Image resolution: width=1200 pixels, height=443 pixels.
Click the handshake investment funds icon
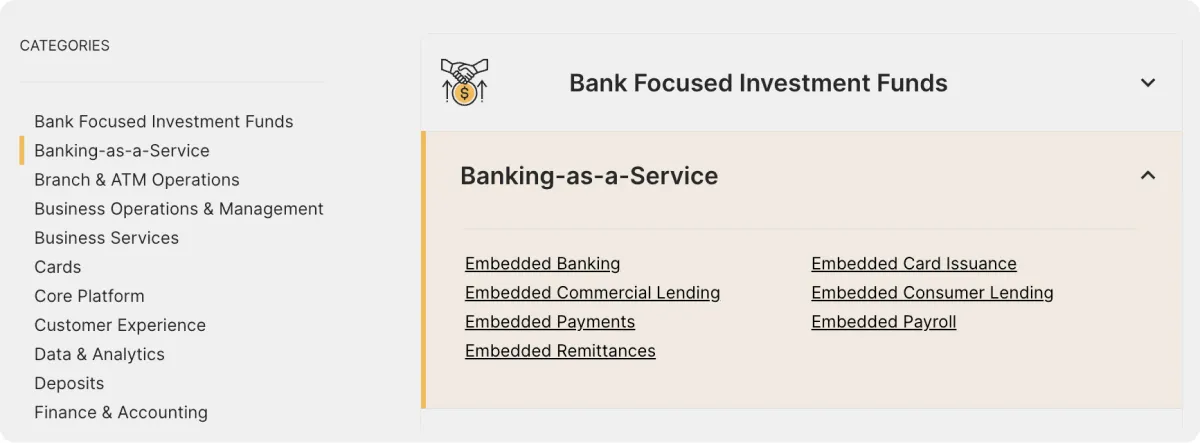click(464, 82)
